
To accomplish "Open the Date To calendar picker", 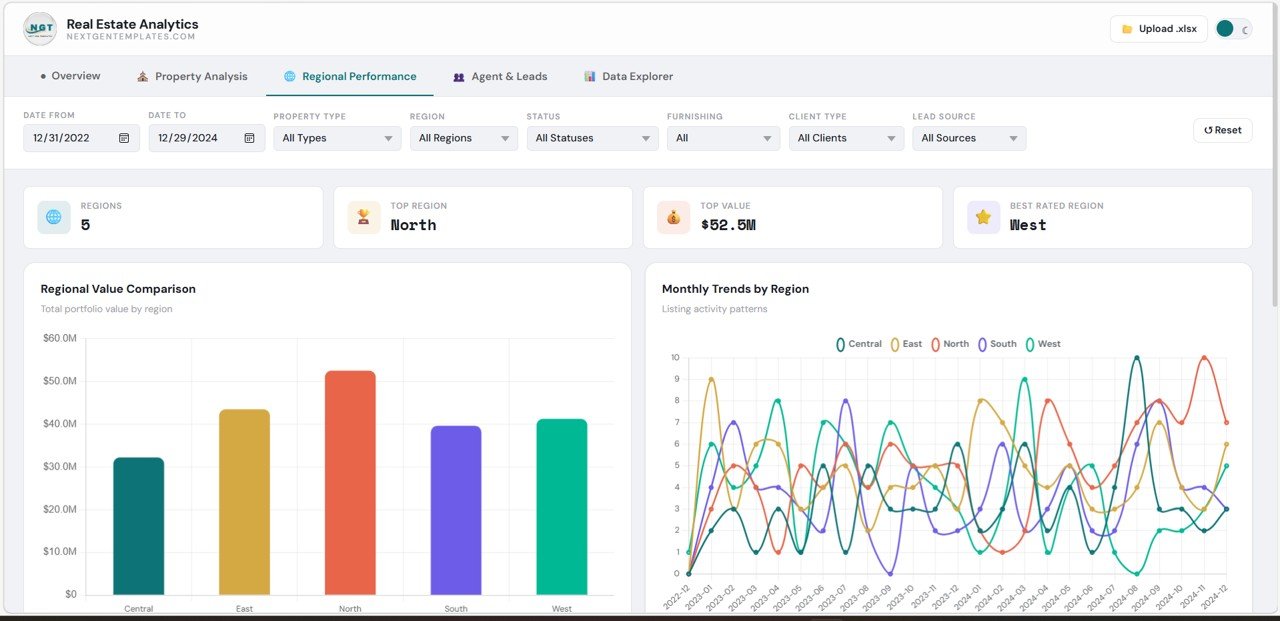I will click(250, 137).
